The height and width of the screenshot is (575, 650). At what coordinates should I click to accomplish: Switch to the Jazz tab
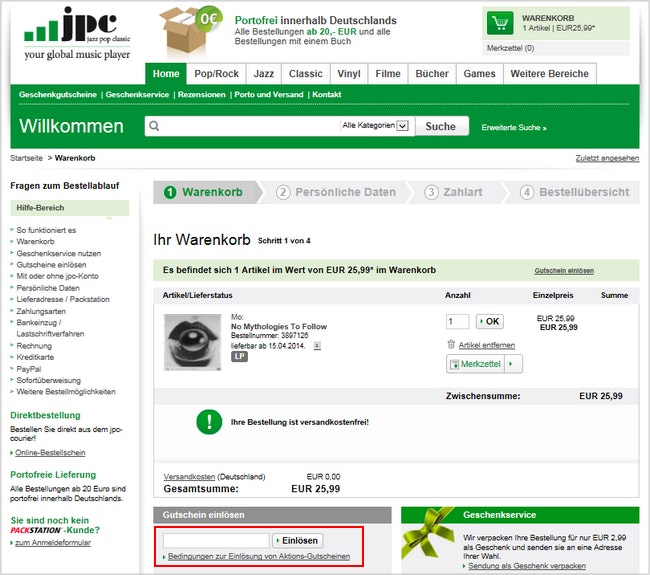(x=264, y=74)
